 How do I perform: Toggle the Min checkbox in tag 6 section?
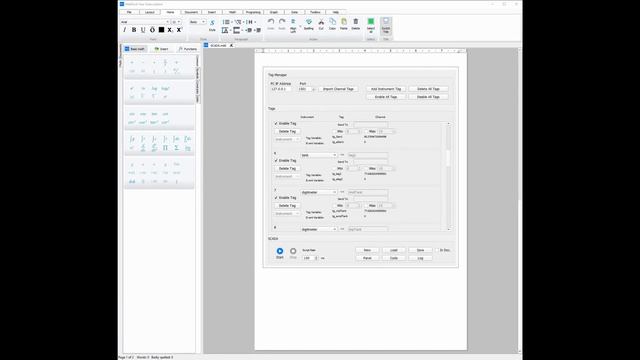(x=334, y=169)
